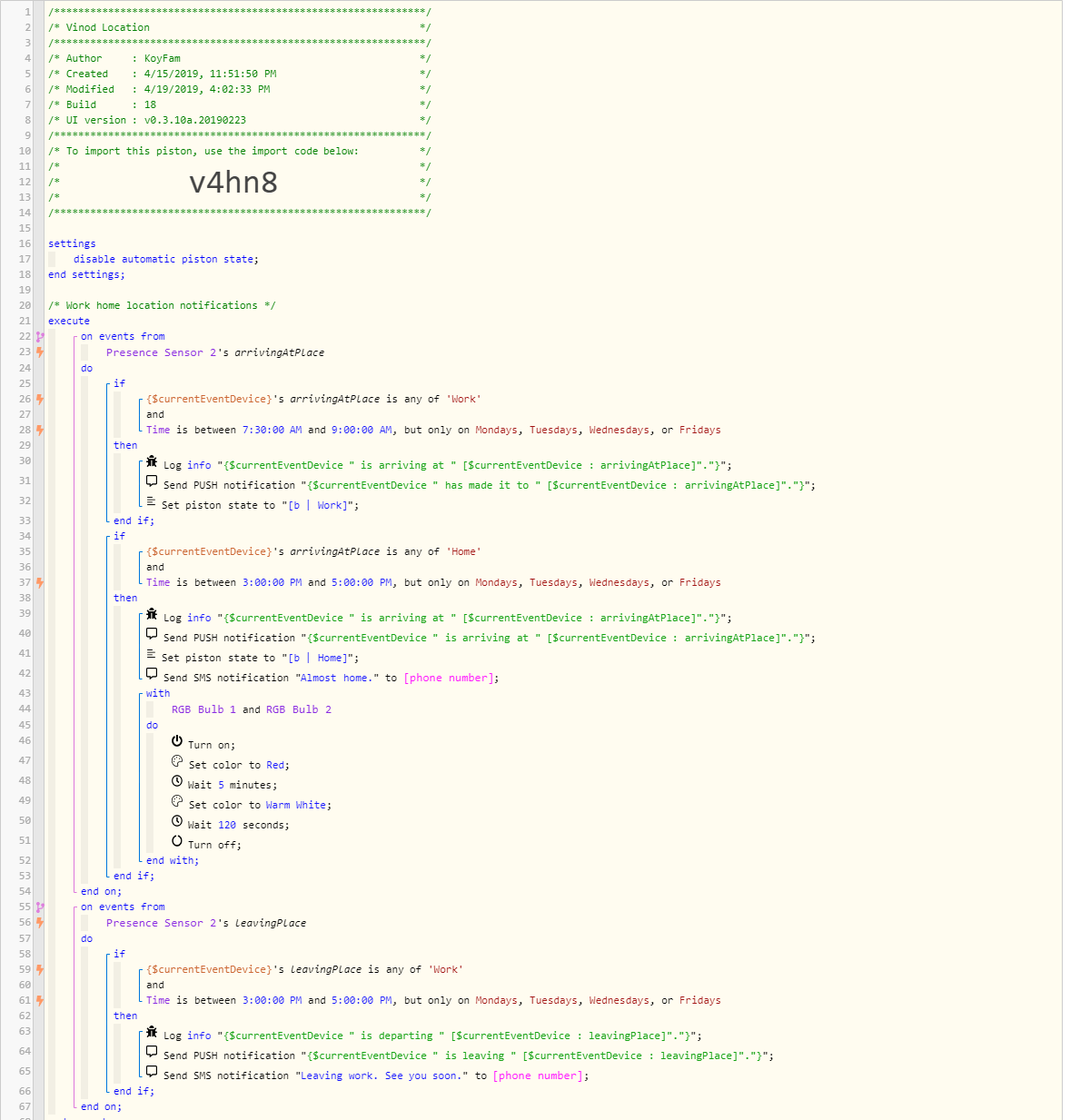Screen dimensions: 1070x1120
Task: Click the 'on events from' header on line 22
Action: point(123,336)
